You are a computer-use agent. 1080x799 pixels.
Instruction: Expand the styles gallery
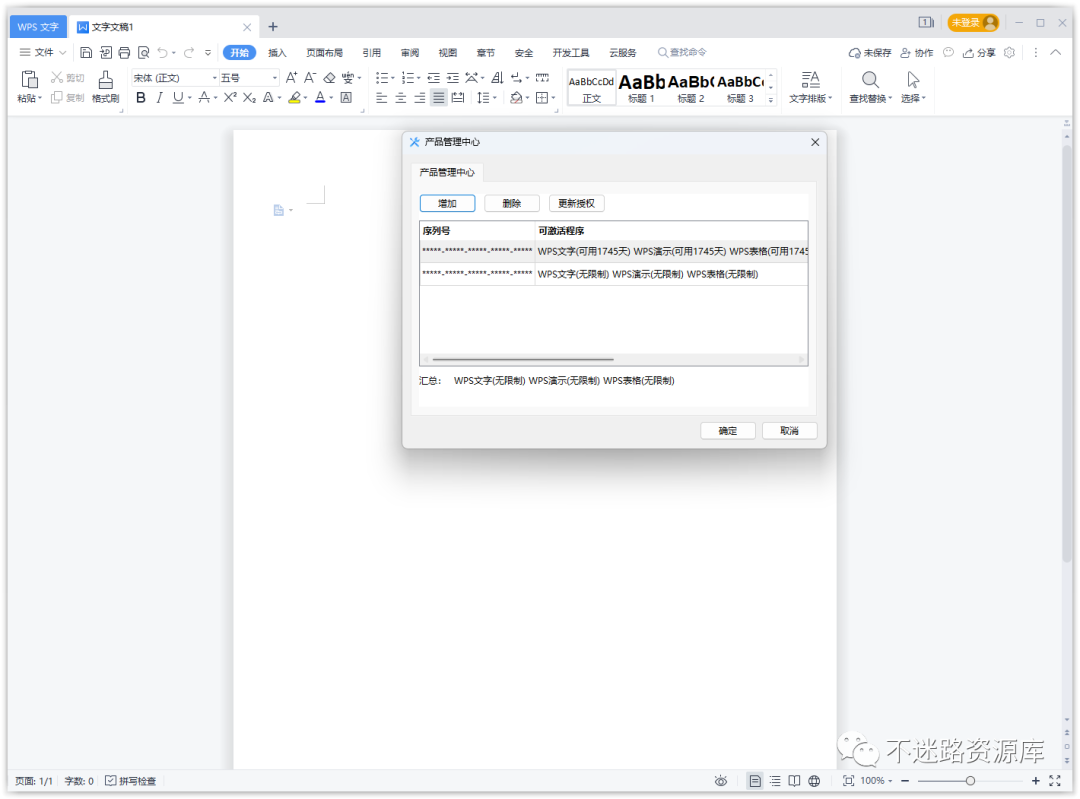[x=771, y=100]
